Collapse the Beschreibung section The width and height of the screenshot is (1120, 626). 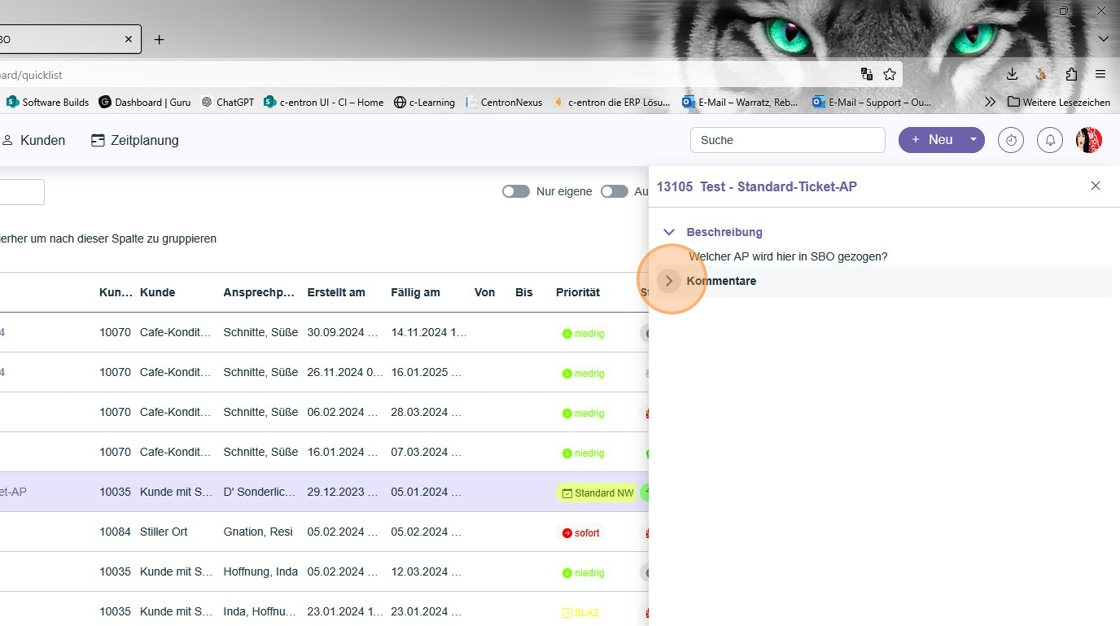coord(669,232)
